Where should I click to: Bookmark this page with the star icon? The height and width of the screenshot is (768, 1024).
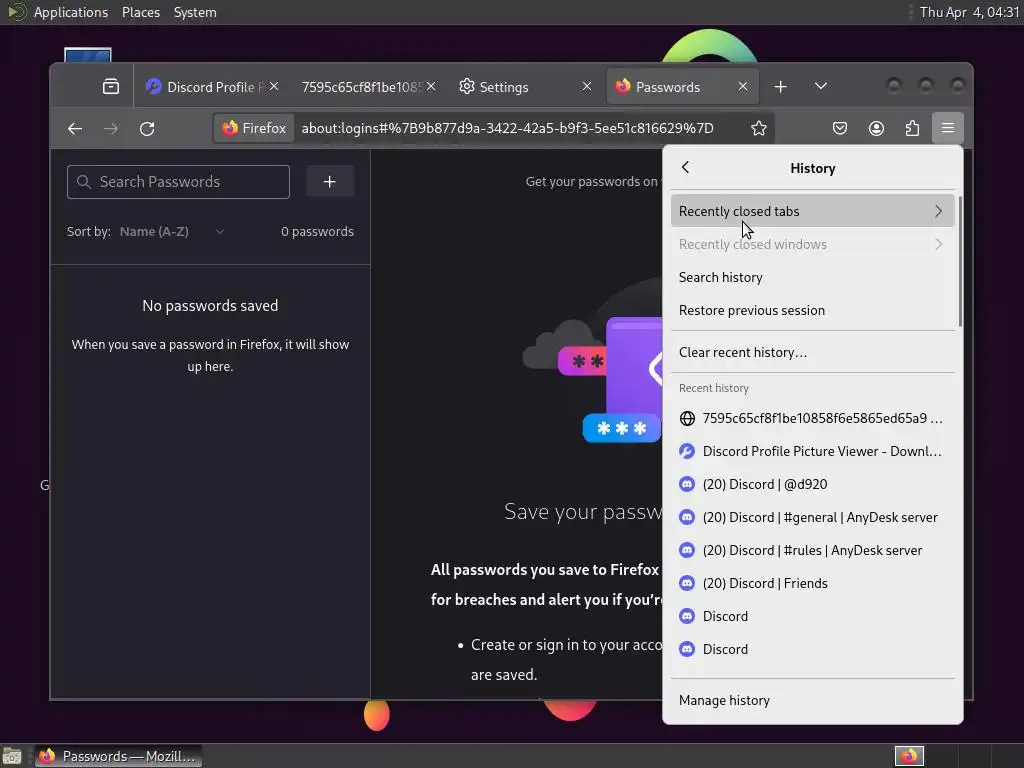coord(758,129)
